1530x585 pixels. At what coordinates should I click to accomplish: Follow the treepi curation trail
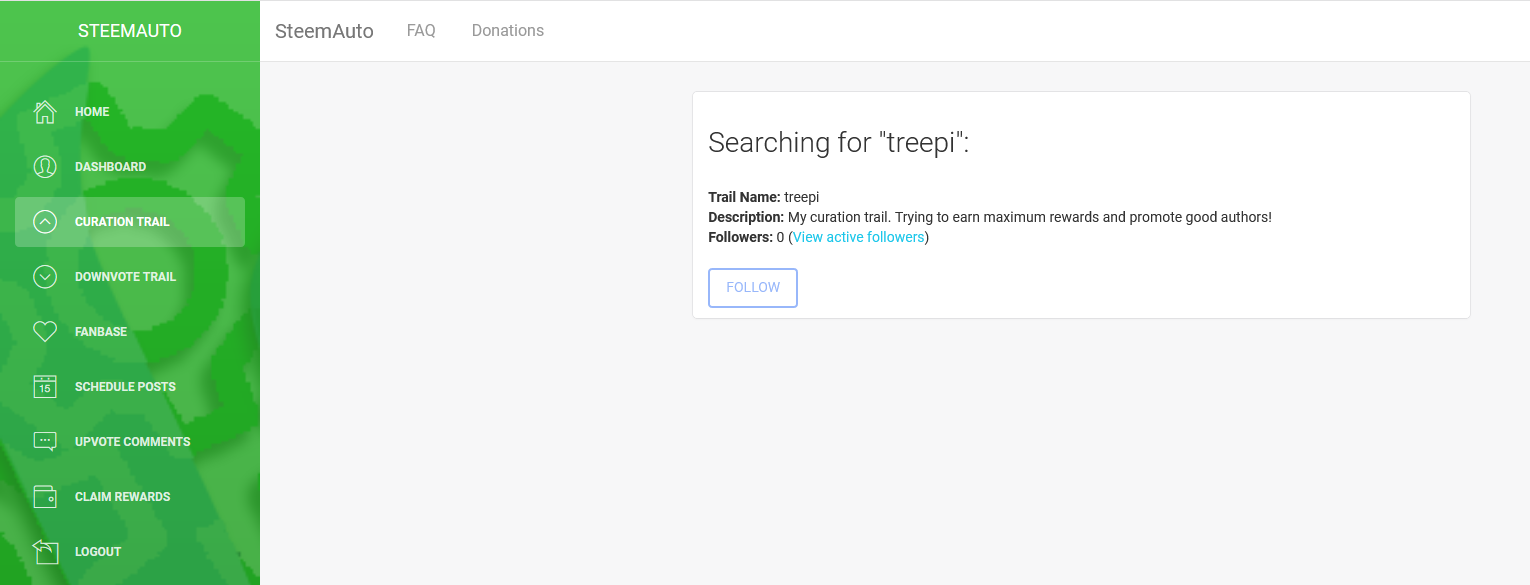click(753, 288)
